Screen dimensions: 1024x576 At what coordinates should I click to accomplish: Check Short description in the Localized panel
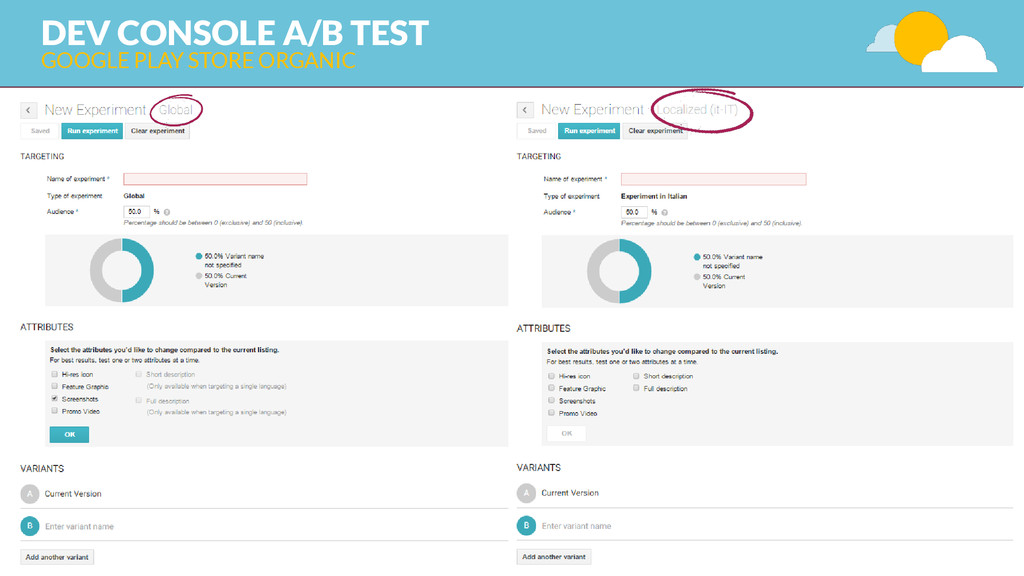coord(636,376)
